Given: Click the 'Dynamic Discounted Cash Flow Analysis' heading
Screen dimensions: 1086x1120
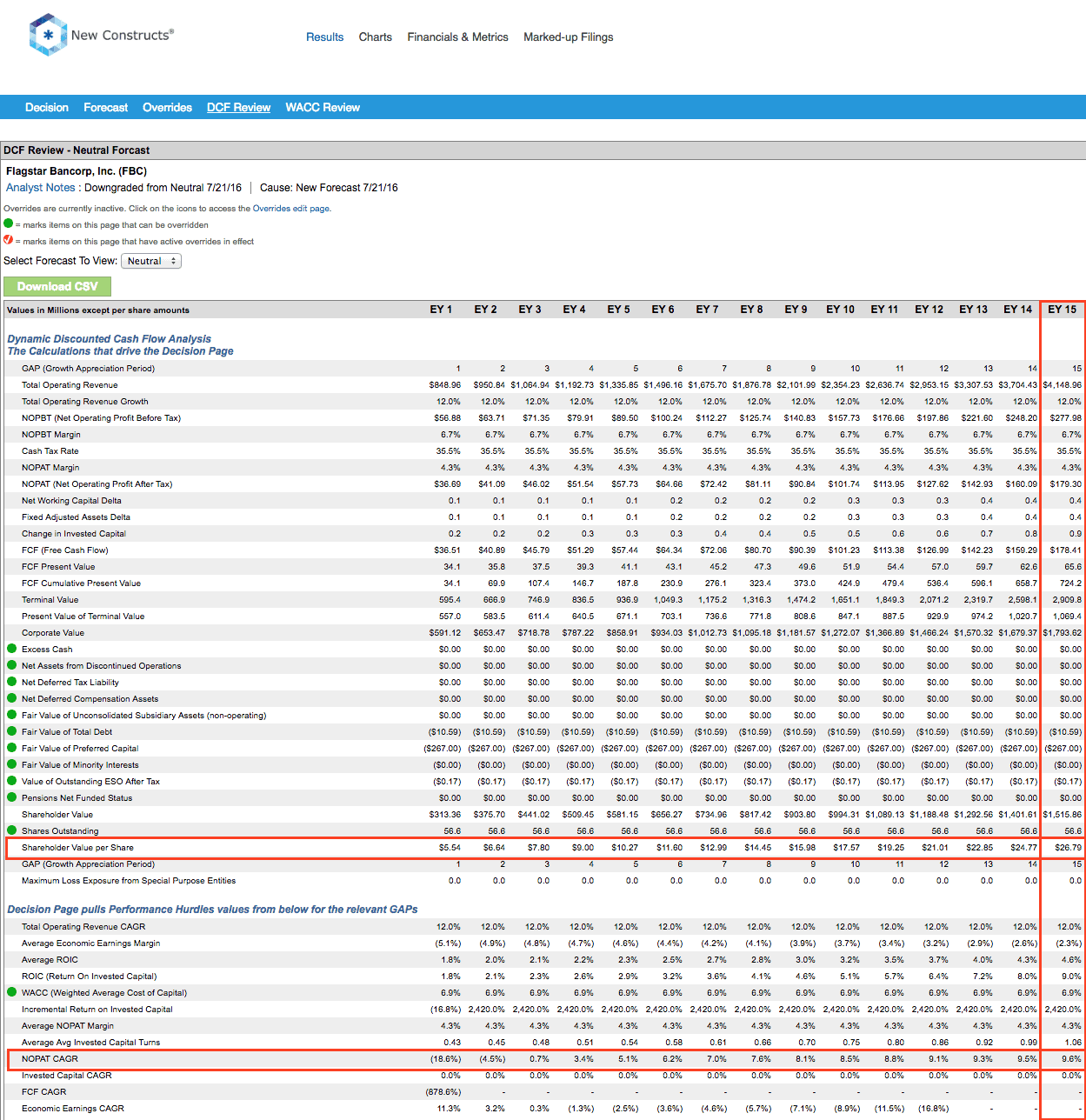Looking at the screenshot, I should pos(110,339).
